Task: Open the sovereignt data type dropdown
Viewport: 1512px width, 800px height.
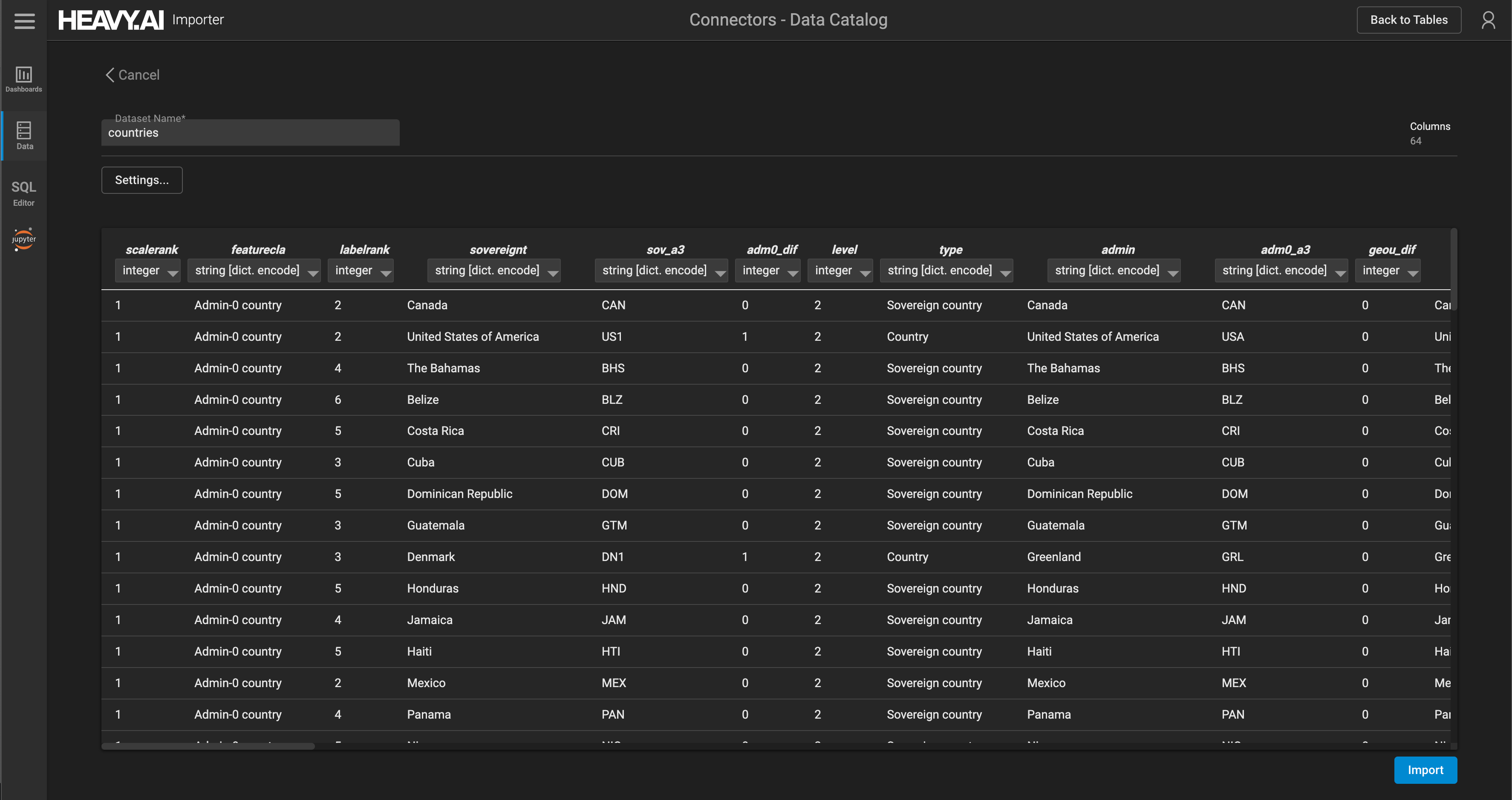Action: tap(493, 271)
